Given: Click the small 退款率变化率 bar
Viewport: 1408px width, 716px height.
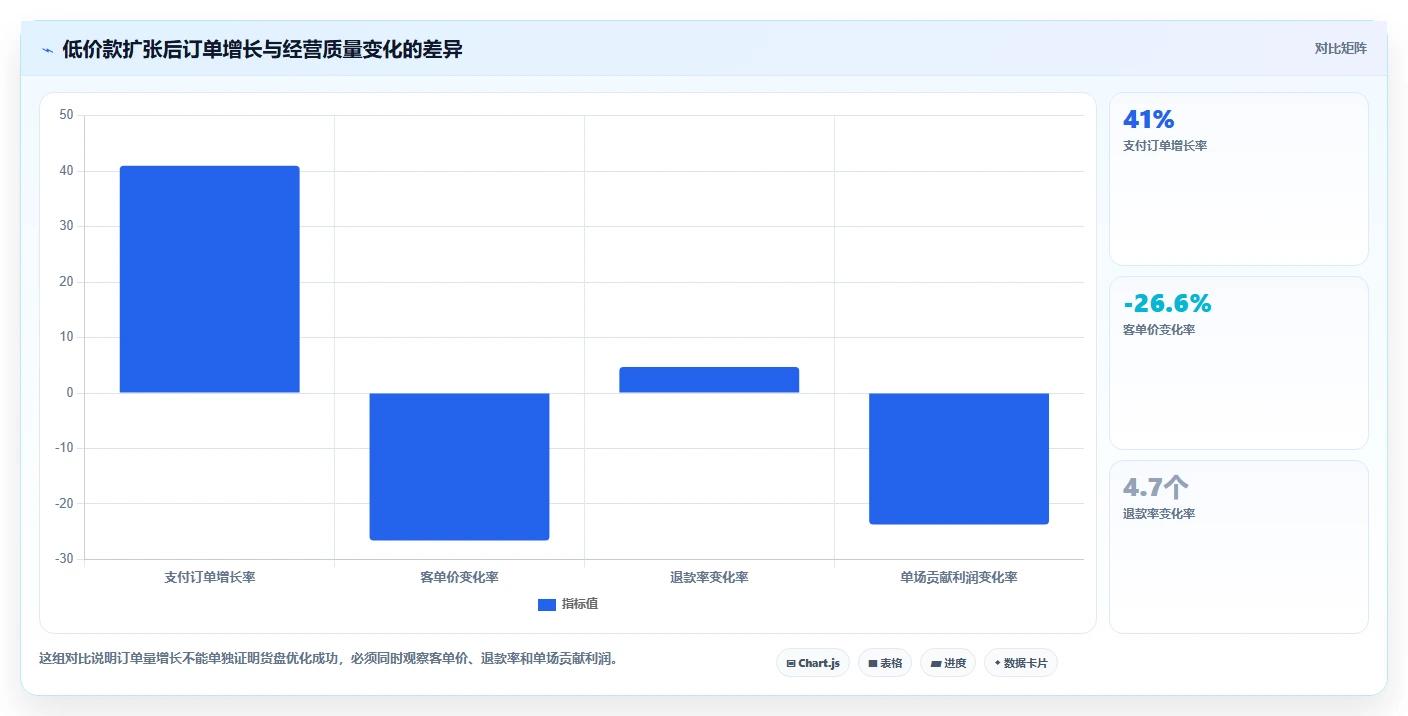Looking at the screenshot, I should pos(709,380).
